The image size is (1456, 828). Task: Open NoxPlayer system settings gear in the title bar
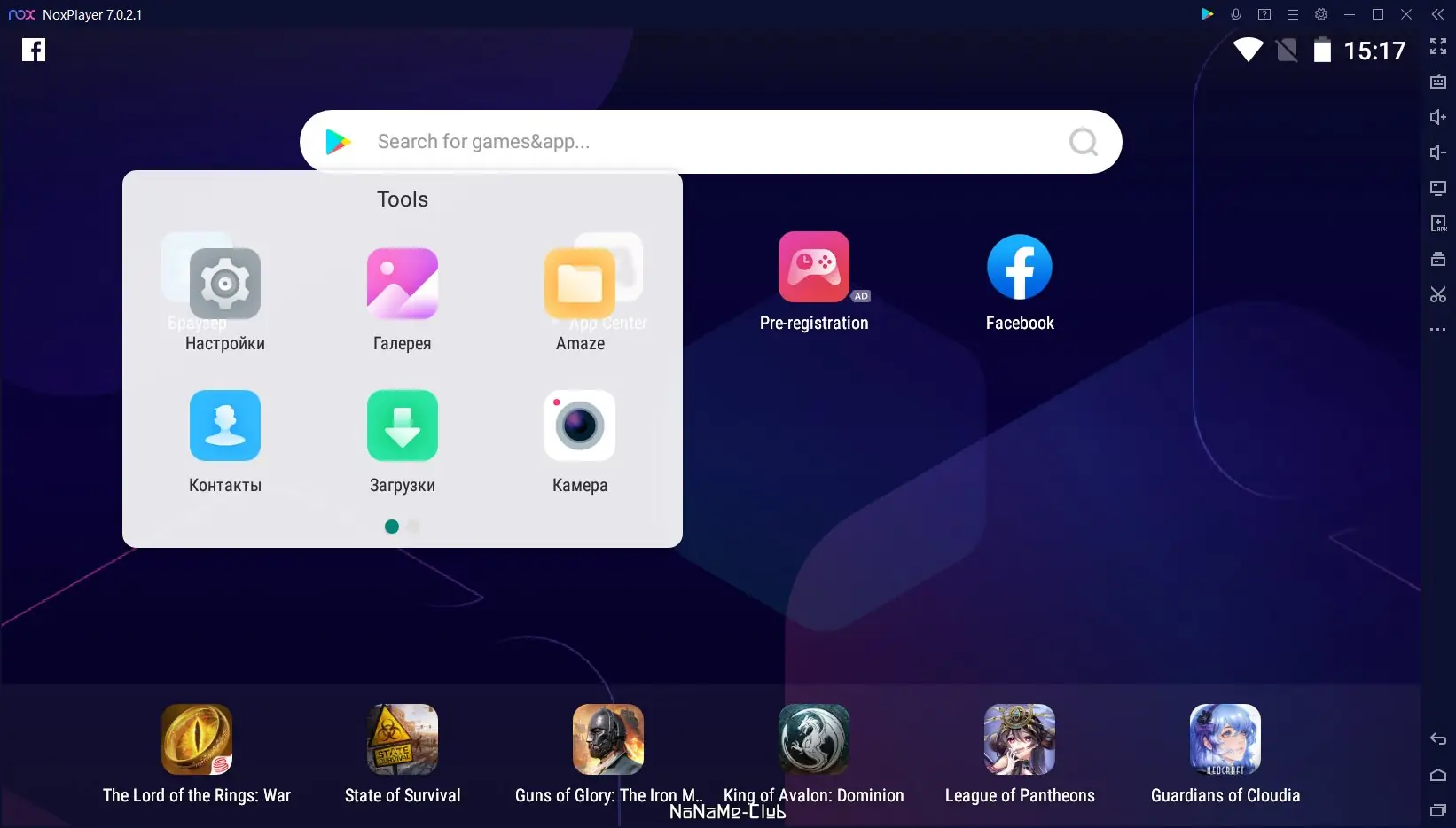click(1321, 14)
